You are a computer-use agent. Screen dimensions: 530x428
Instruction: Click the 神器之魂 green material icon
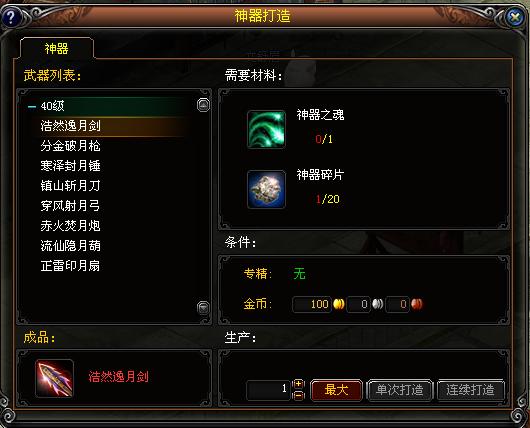[266, 129]
